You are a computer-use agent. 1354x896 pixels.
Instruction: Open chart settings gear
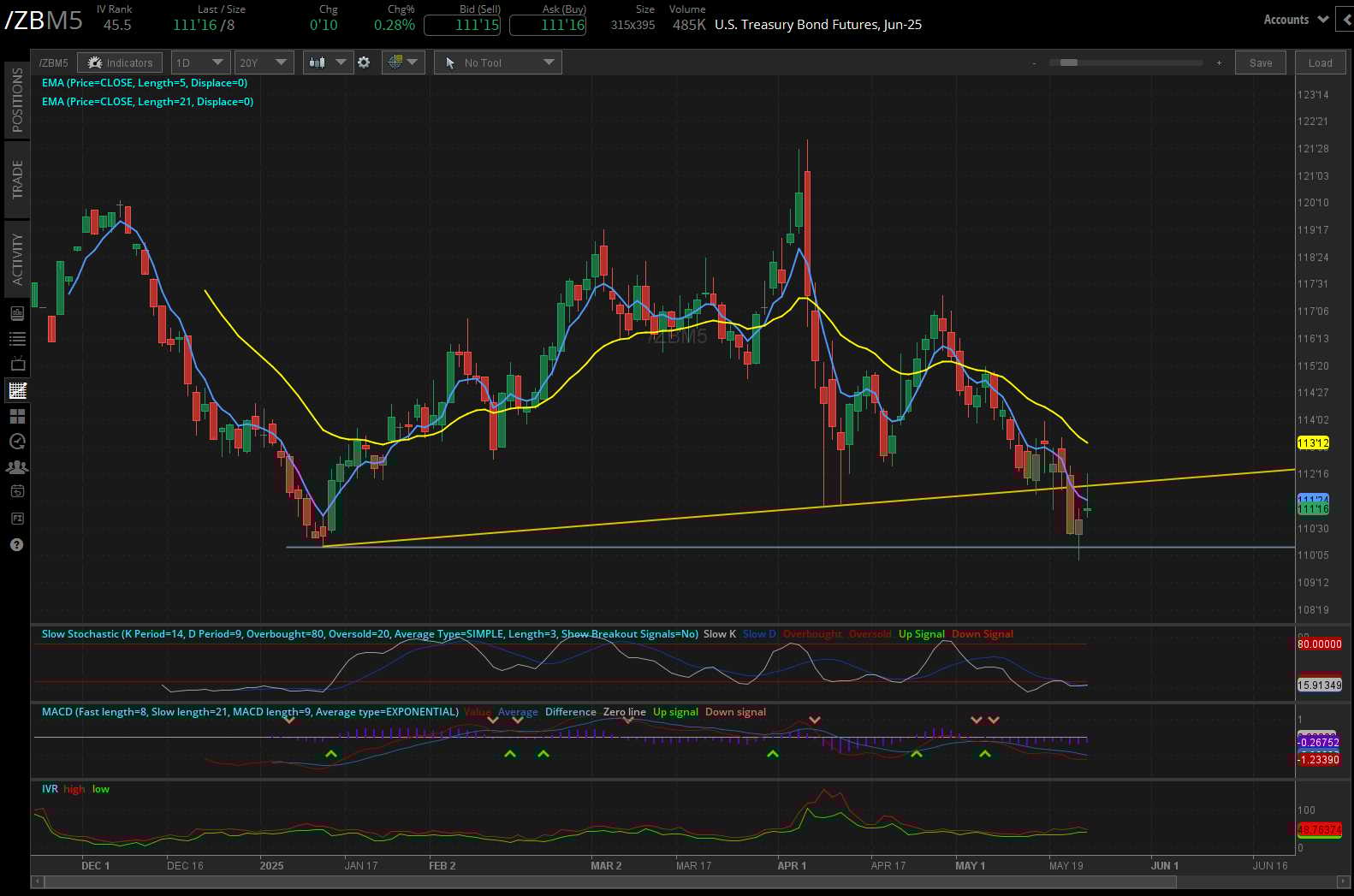pyautogui.click(x=364, y=62)
